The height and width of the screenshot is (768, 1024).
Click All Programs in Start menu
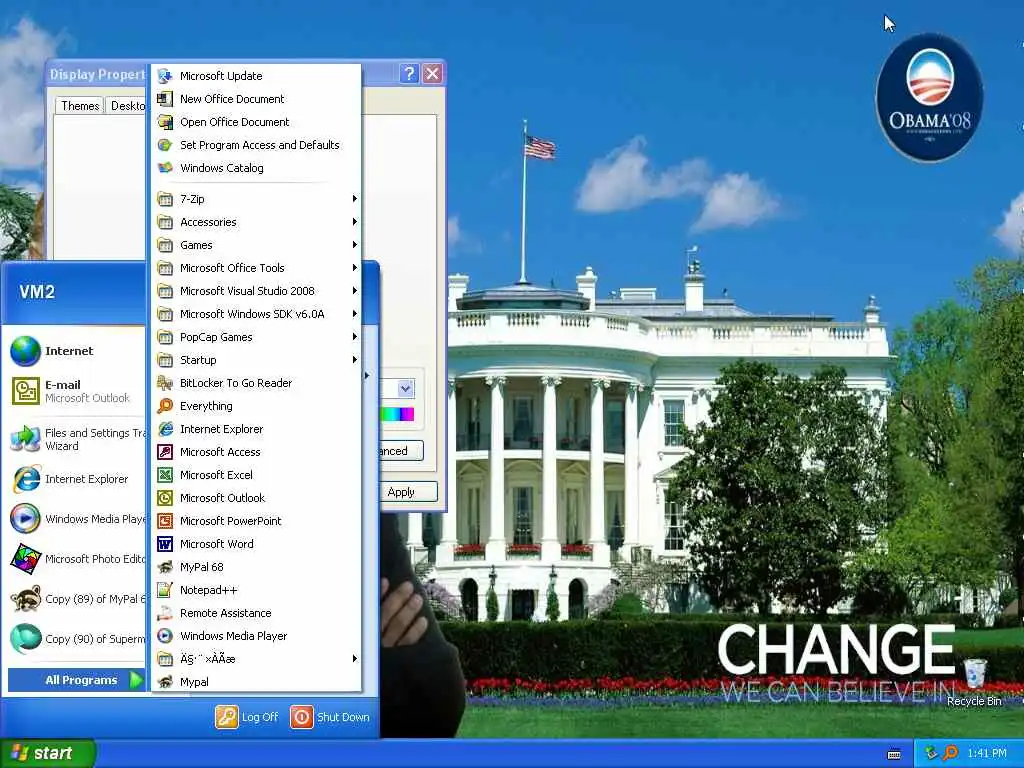coord(76,680)
